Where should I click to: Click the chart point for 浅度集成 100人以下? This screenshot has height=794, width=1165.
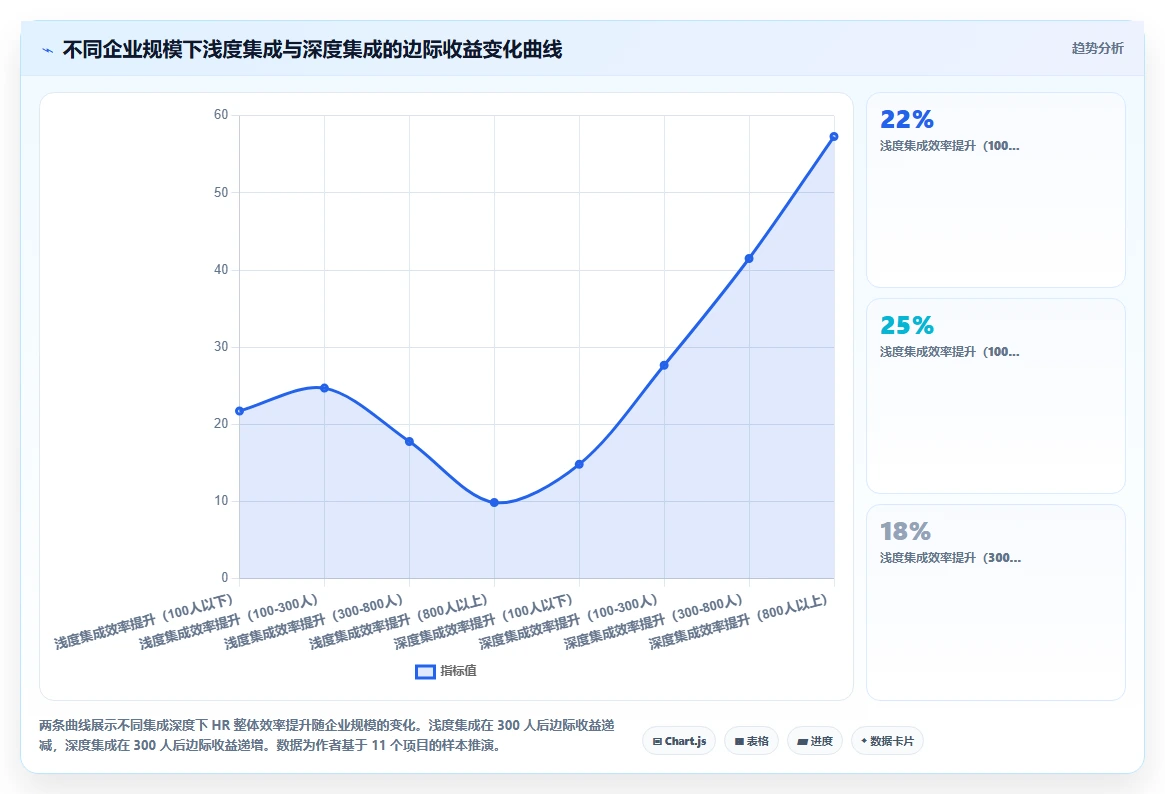[x=239, y=411]
